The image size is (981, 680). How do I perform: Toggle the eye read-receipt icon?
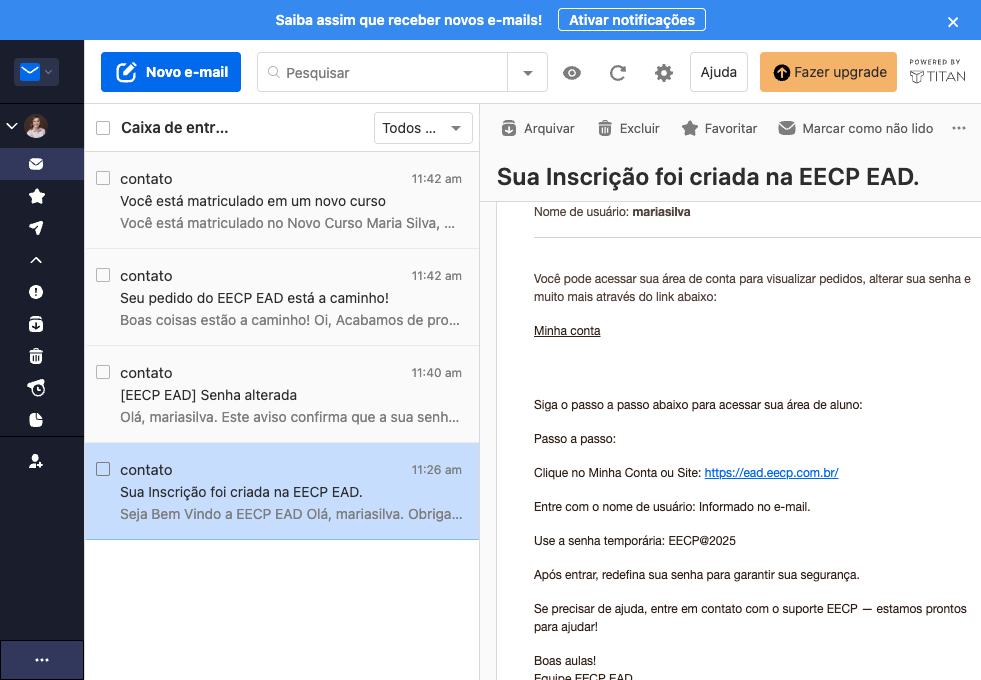click(x=572, y=73)
